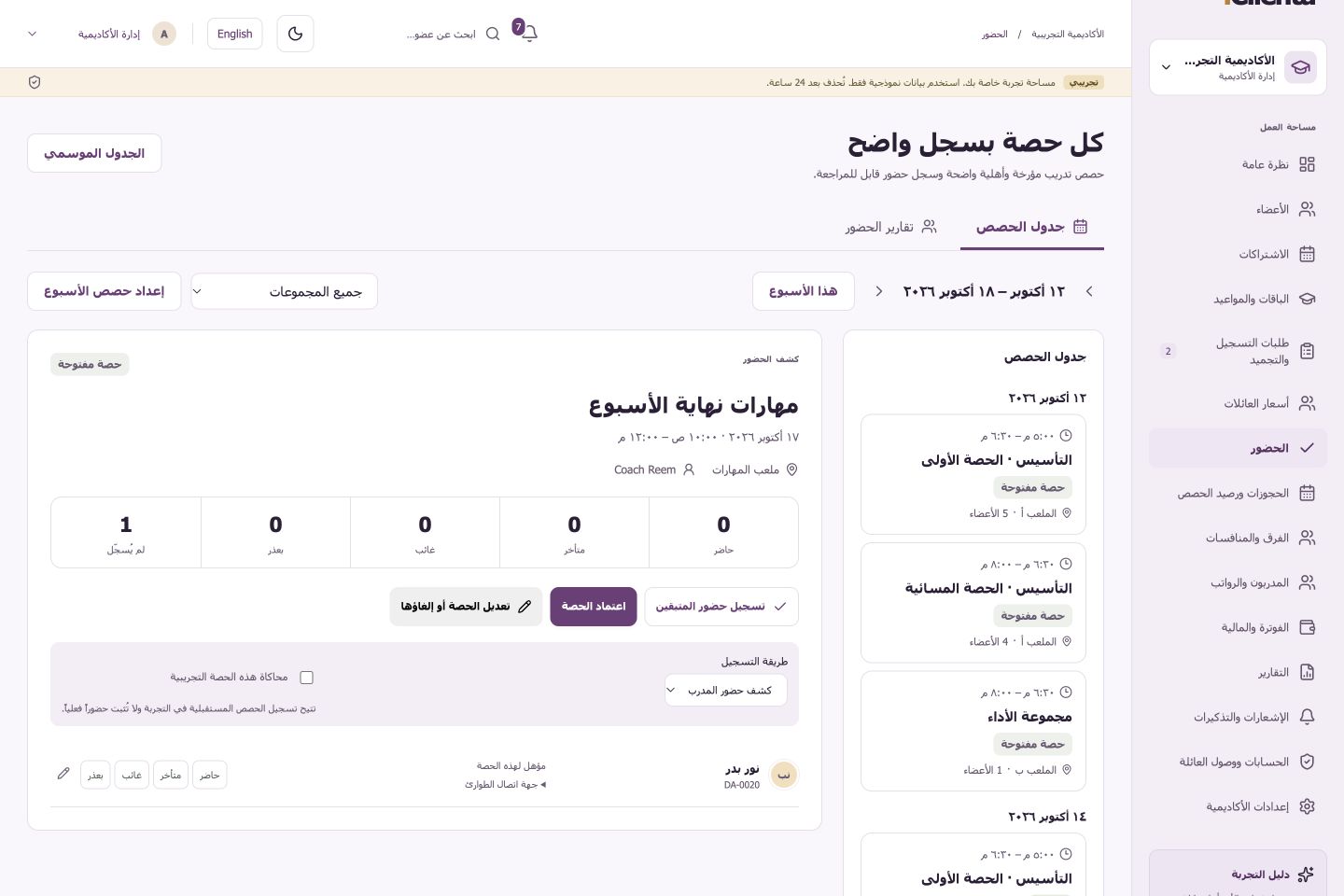Switch language to English

tap(234, 34)
